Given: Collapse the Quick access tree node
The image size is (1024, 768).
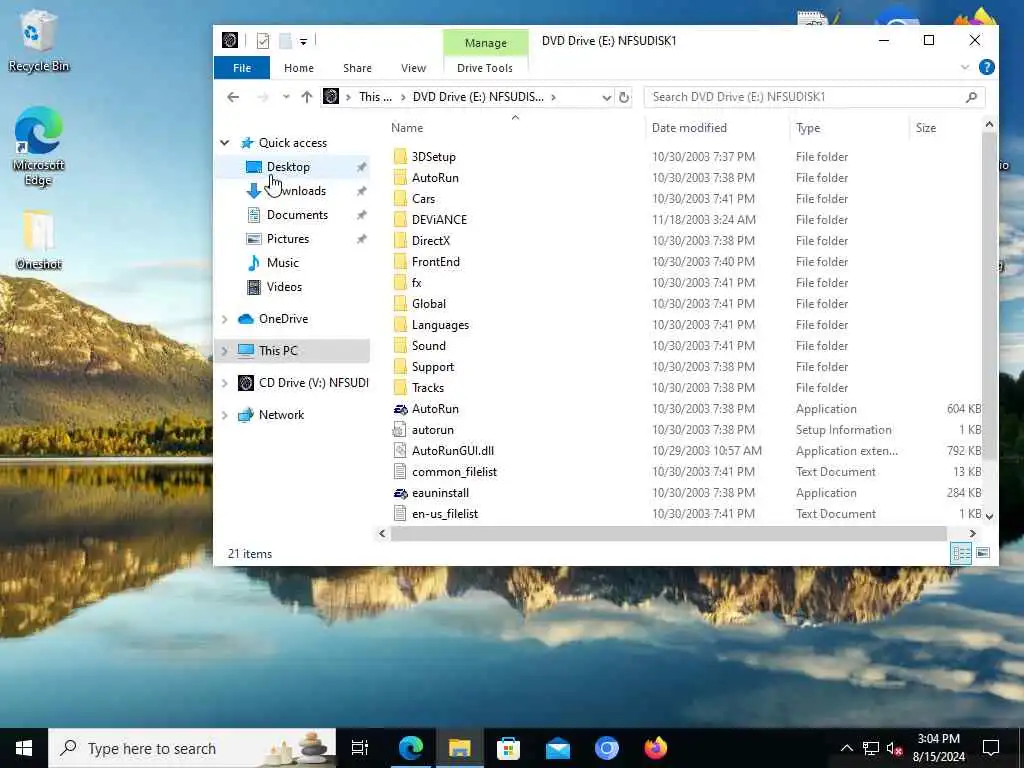Looking at the screenshot, I should (225, 143).
